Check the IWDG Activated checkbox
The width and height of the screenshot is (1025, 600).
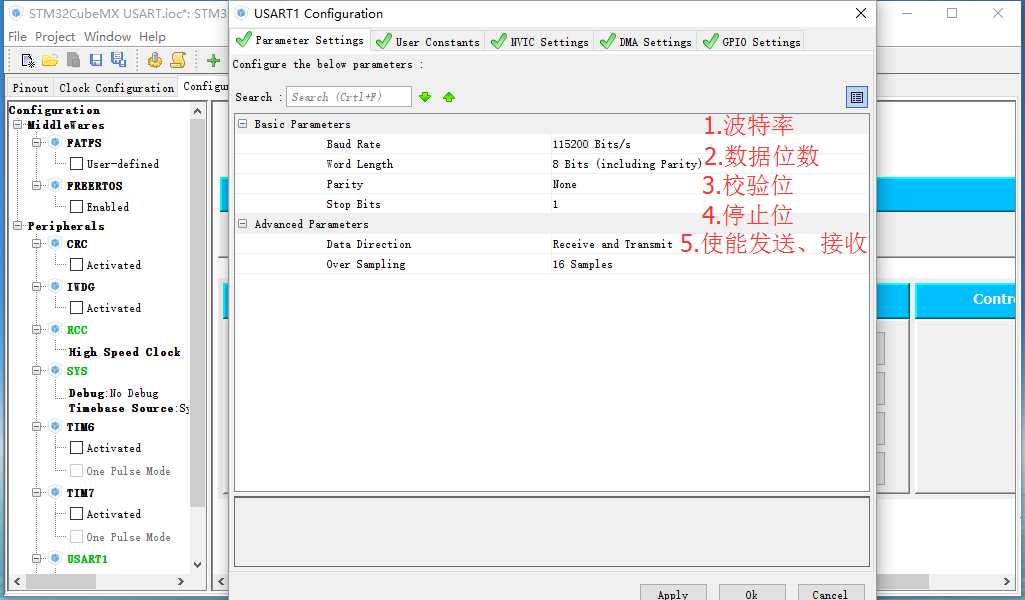click(76, 308)
